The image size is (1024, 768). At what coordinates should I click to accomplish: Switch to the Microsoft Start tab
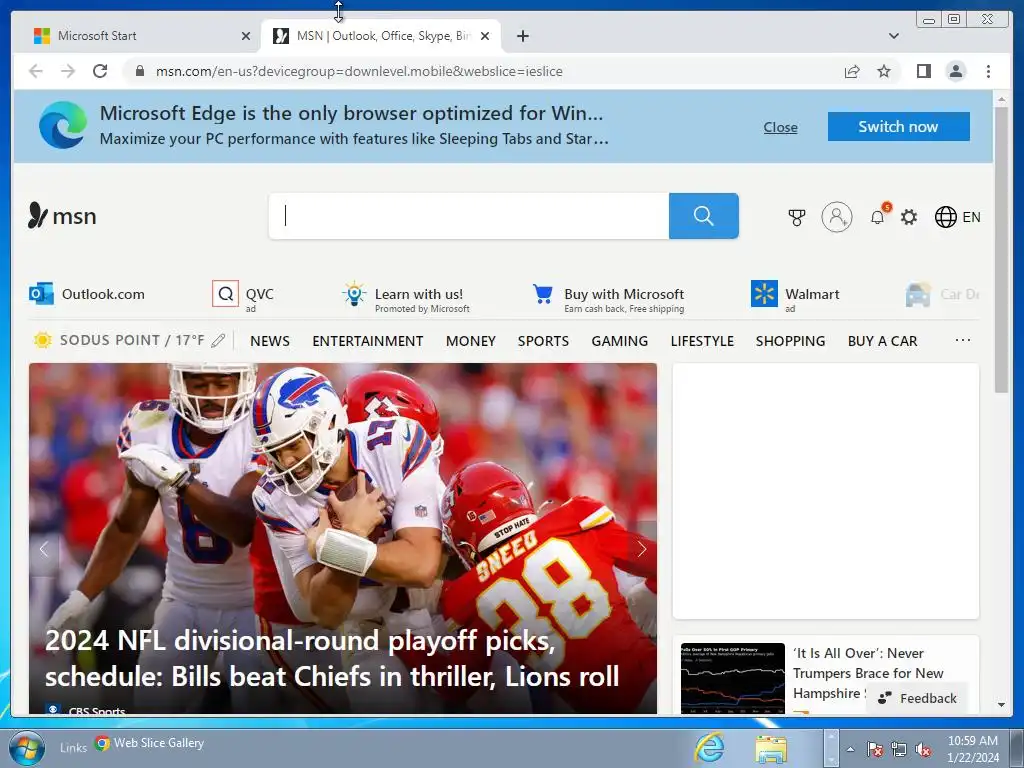point(137,36)
